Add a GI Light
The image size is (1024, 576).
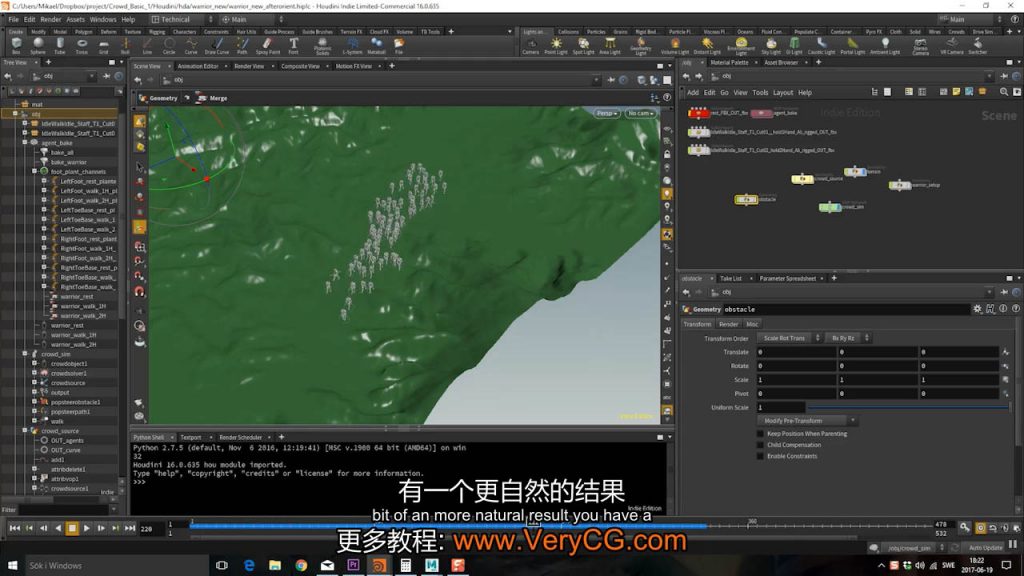794,46
